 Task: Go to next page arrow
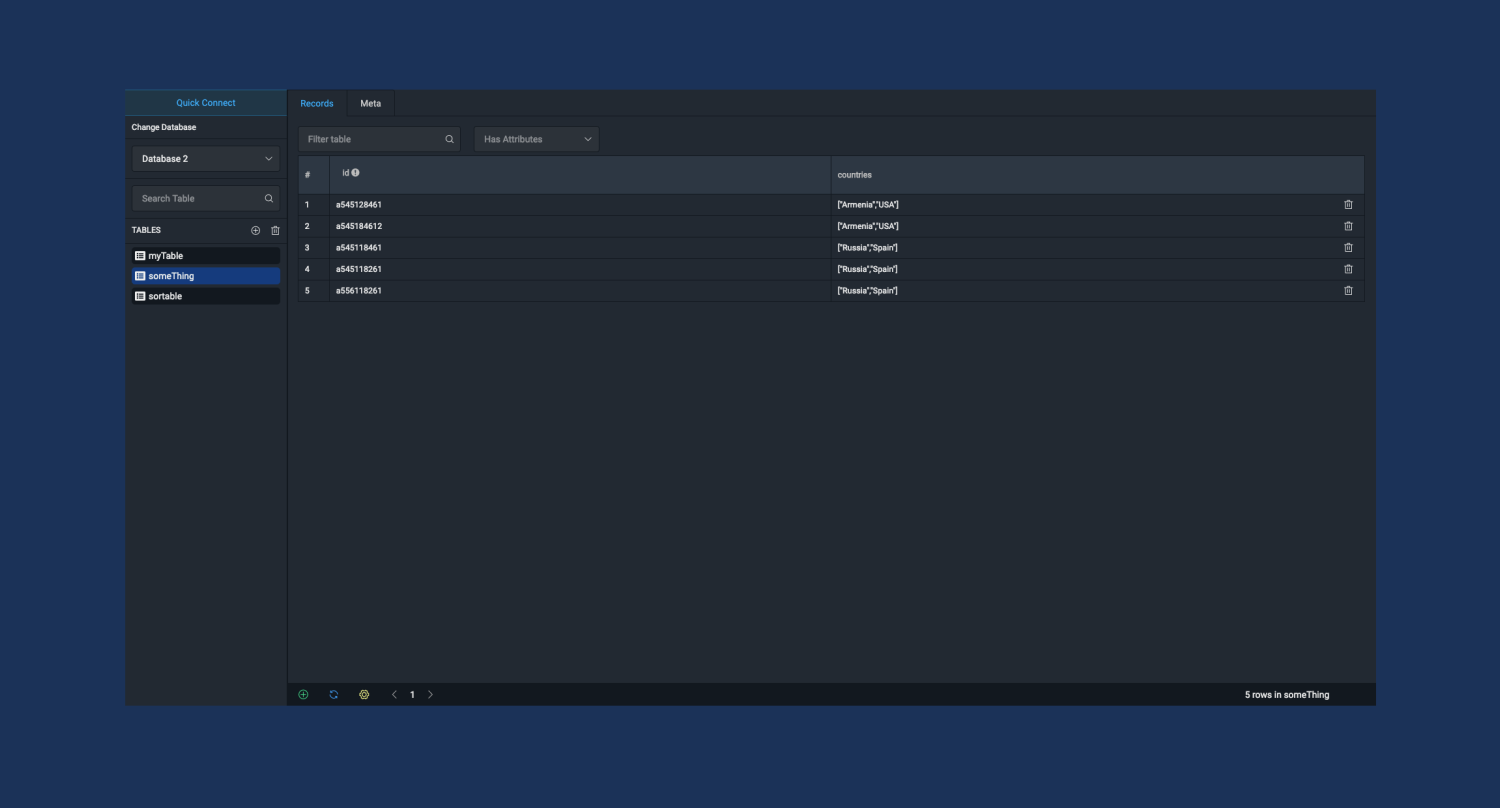coord(430,694)
